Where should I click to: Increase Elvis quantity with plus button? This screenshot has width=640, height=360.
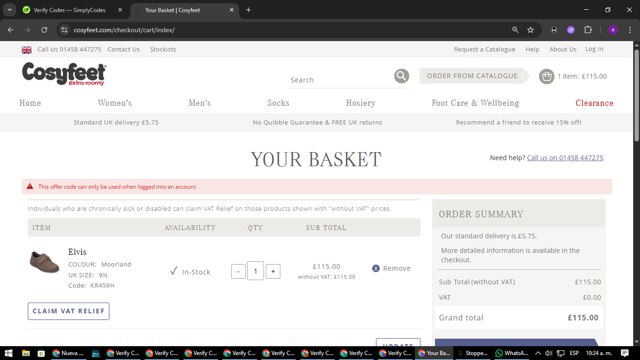tap(273, 271)
